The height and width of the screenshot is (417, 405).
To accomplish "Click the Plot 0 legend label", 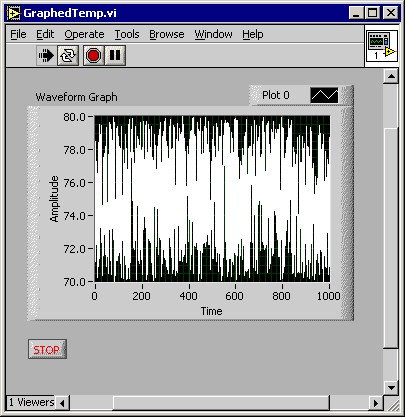I will pos(276,95).
